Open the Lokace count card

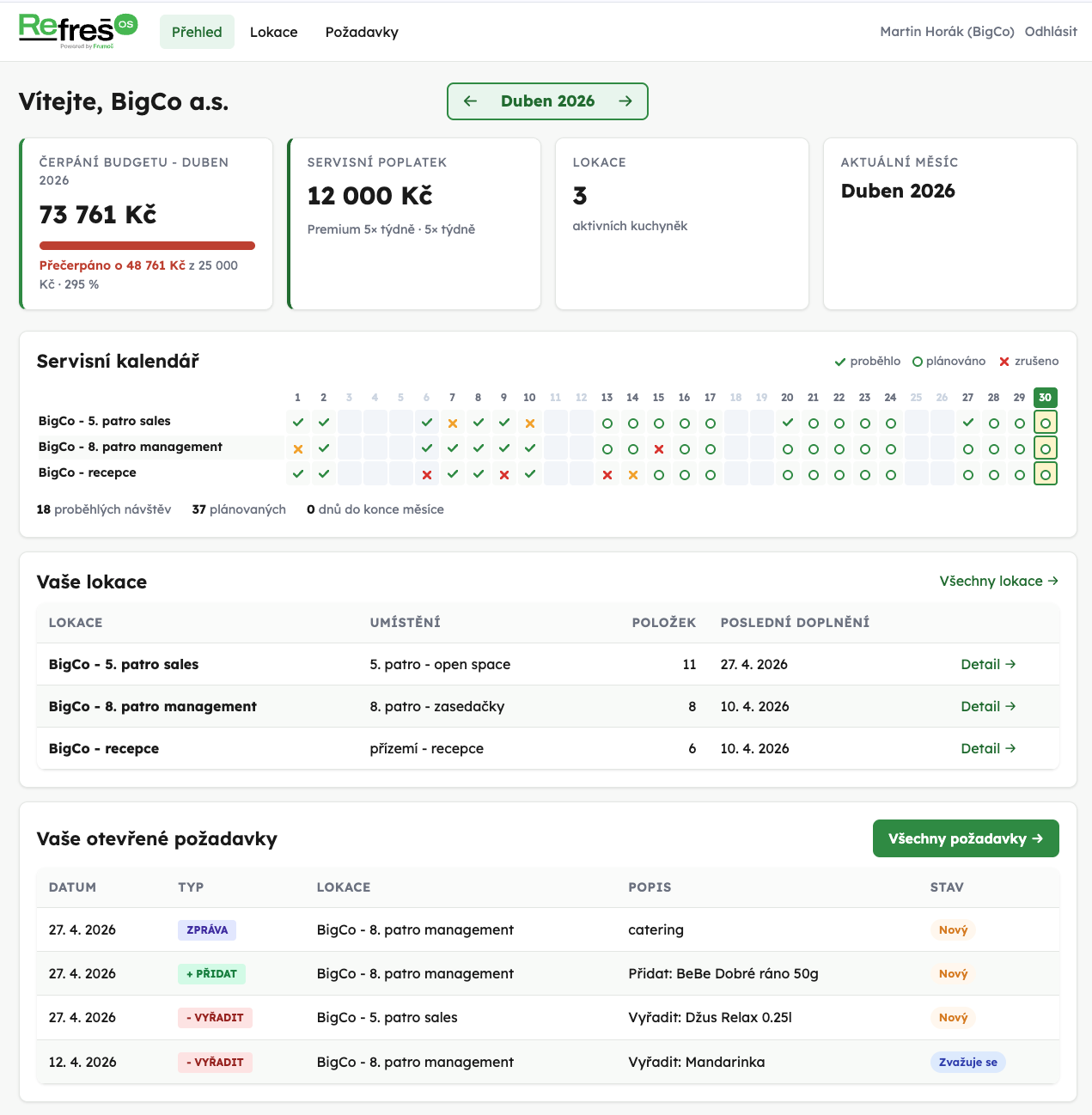[x=682, y=223]
